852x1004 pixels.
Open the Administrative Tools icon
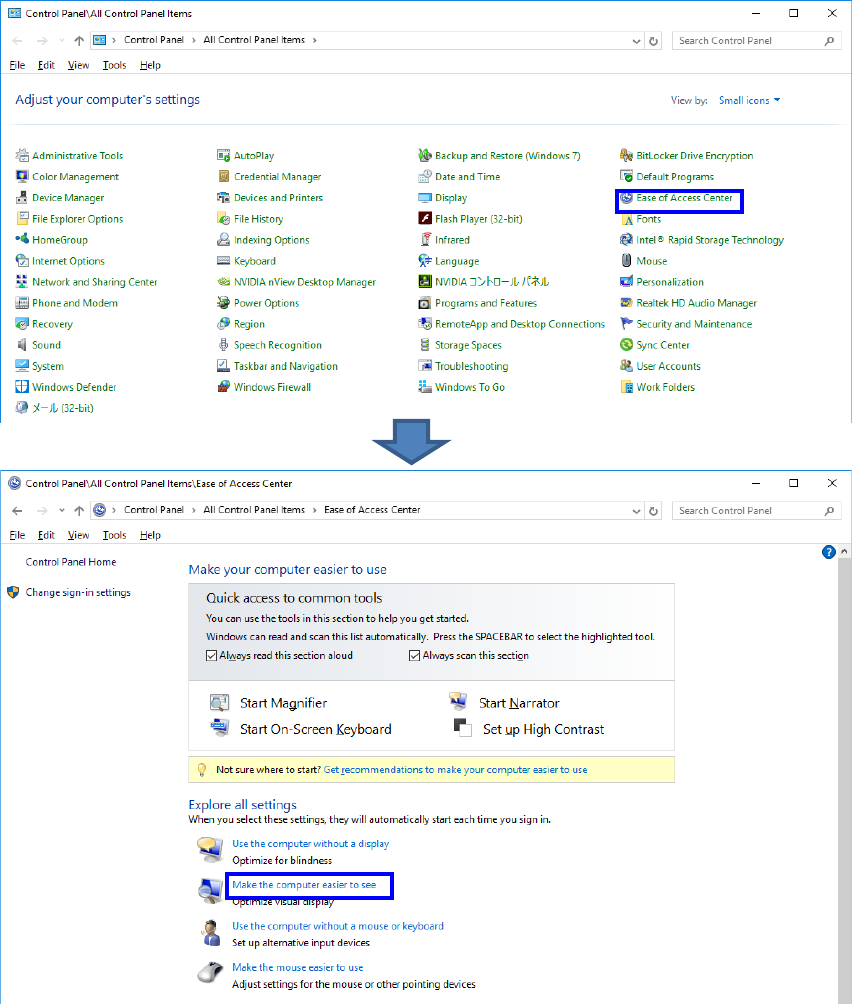tap(22, 155)
